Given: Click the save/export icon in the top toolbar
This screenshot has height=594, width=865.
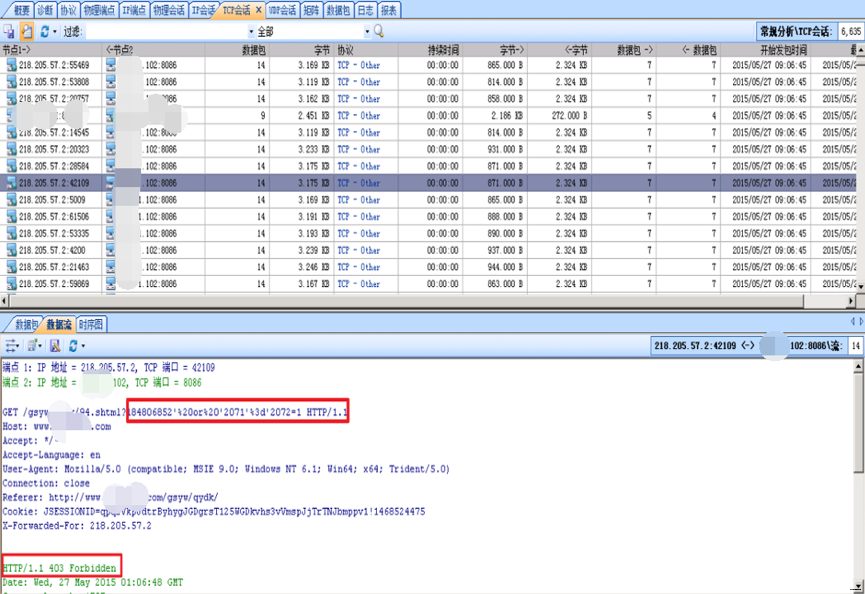Looking at the screenshot, I should click(x=9, y=32).
